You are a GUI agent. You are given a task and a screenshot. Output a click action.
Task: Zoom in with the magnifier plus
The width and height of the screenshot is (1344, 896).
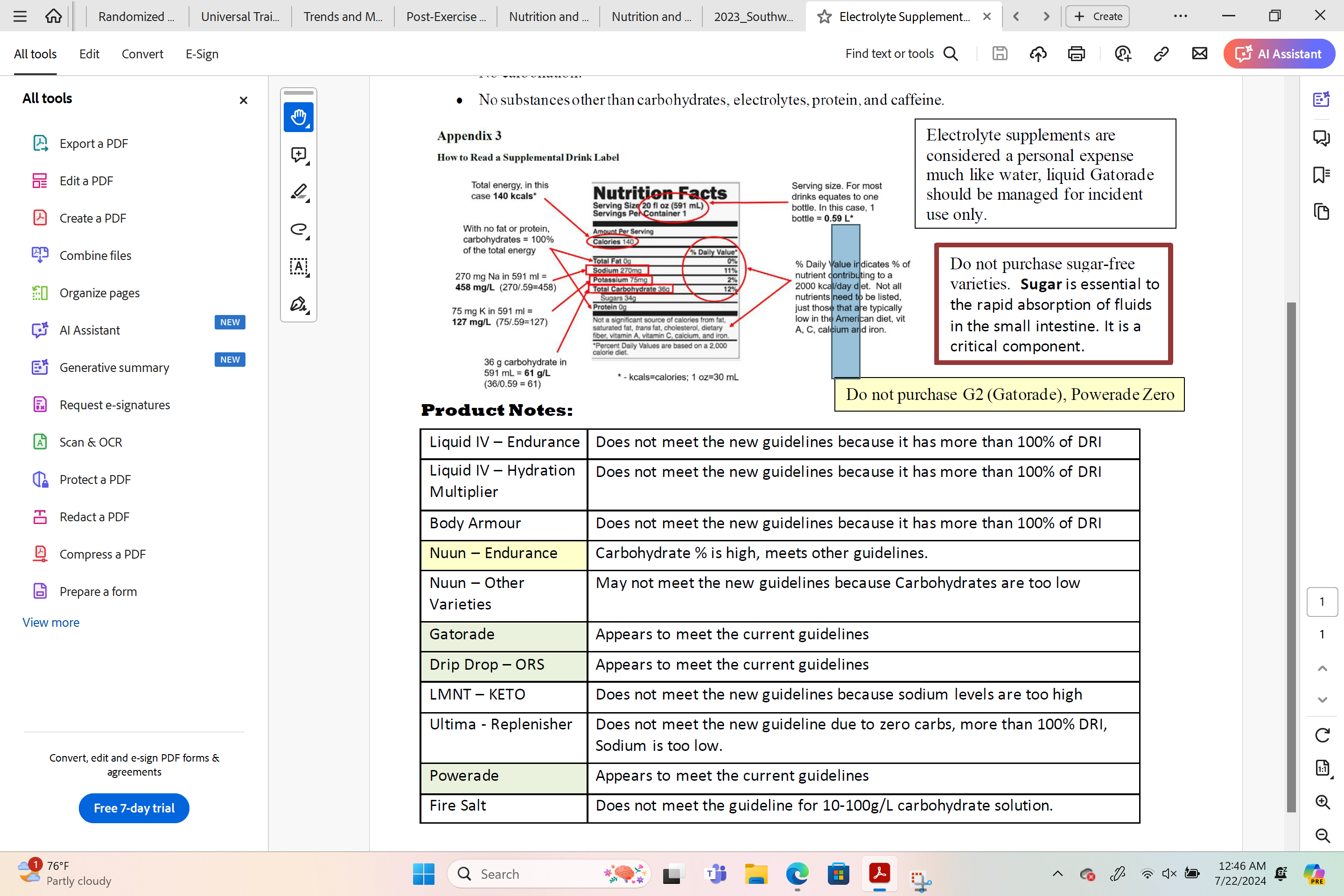coord(1322,802)
